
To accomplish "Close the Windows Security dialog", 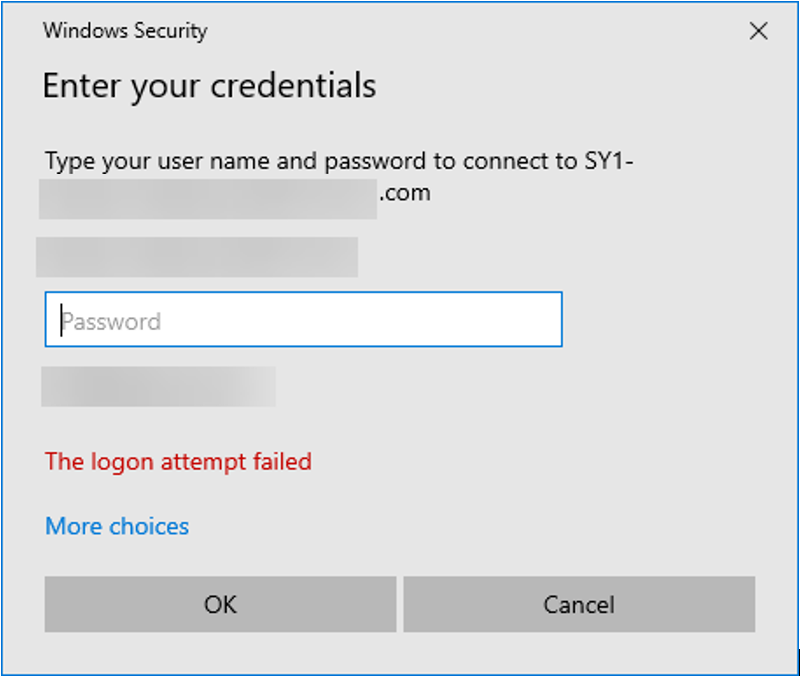I will [759, 31].
